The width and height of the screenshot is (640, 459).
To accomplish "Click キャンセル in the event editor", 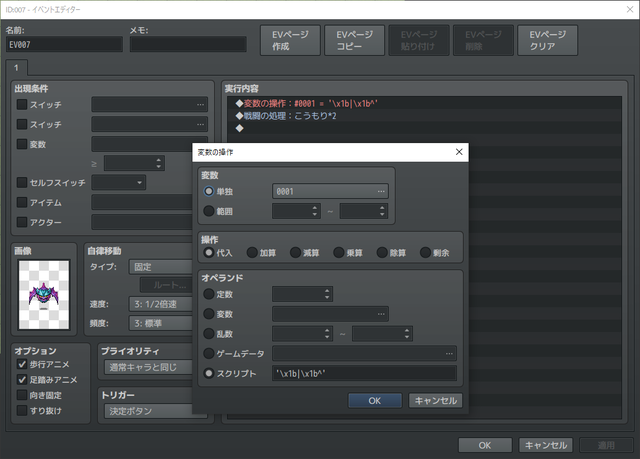I will 546,445.
